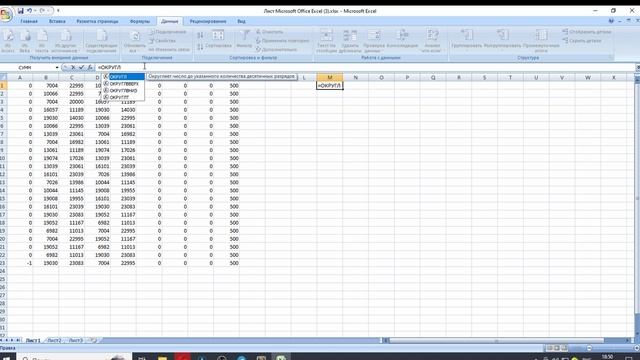Switch to sheet Лист3
This screenshot has width=640, height=360.
coord(75,340)
